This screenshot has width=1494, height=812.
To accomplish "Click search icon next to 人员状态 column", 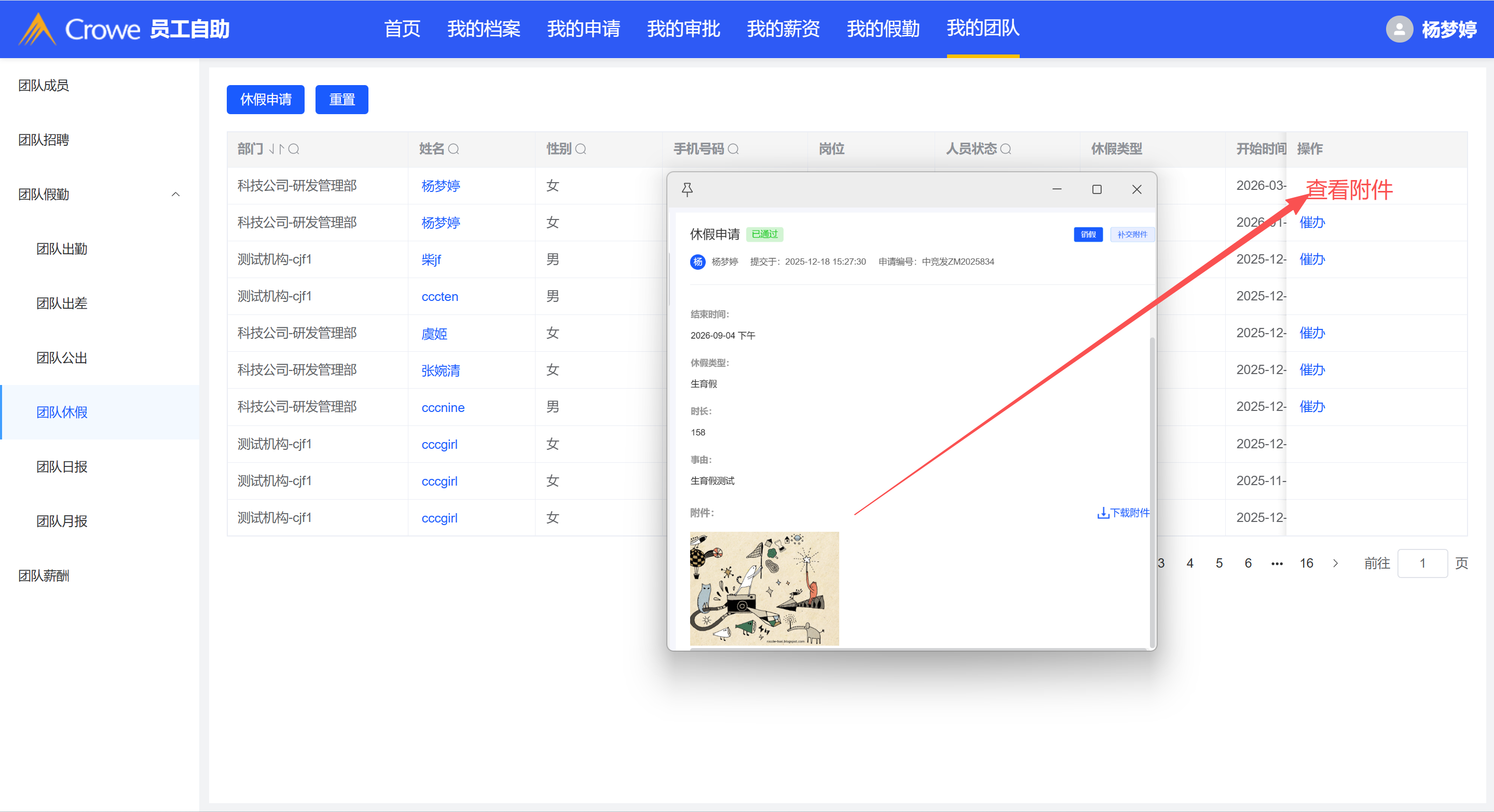I will click(1006, 149).
